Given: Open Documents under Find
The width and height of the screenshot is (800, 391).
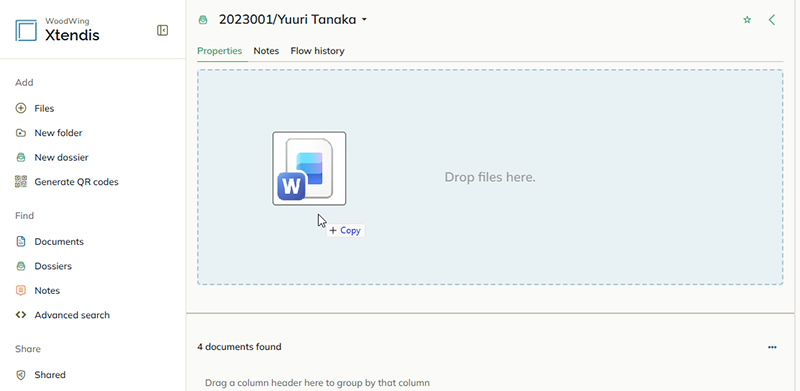Looking at the screenshot, I should click(x=59, y=241).
